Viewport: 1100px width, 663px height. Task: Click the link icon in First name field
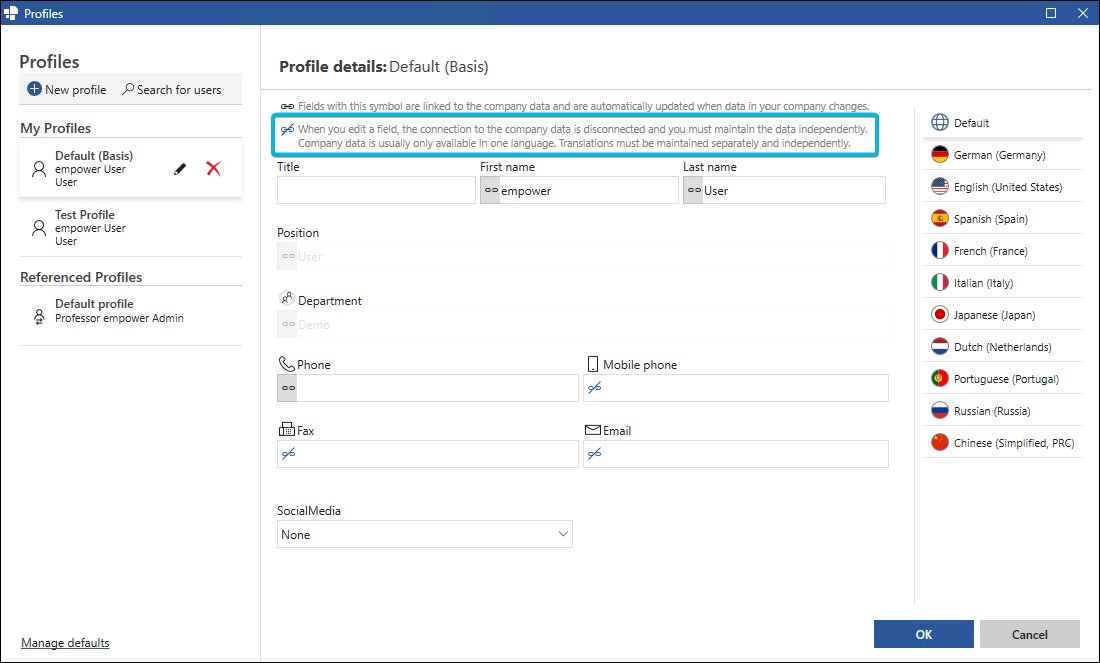tap(490, 190)
